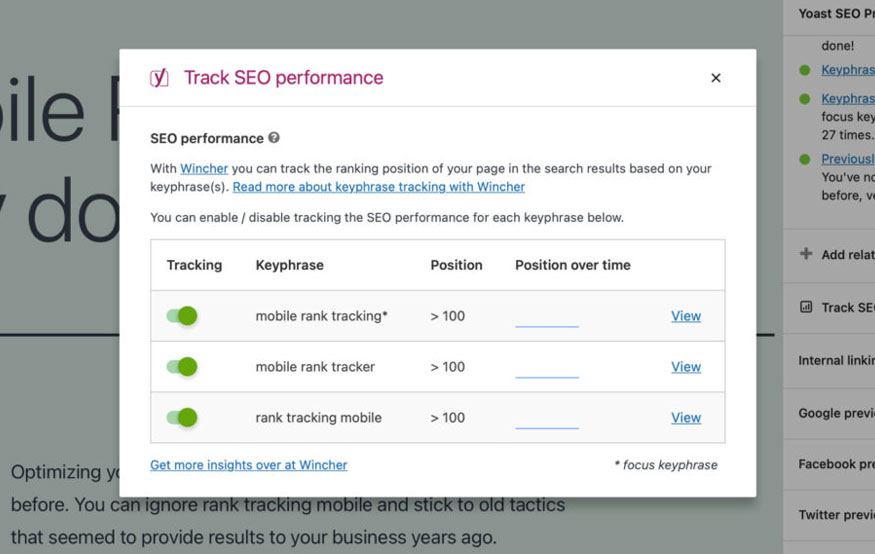Toggle tracking for mobile rank tracker

182,367
